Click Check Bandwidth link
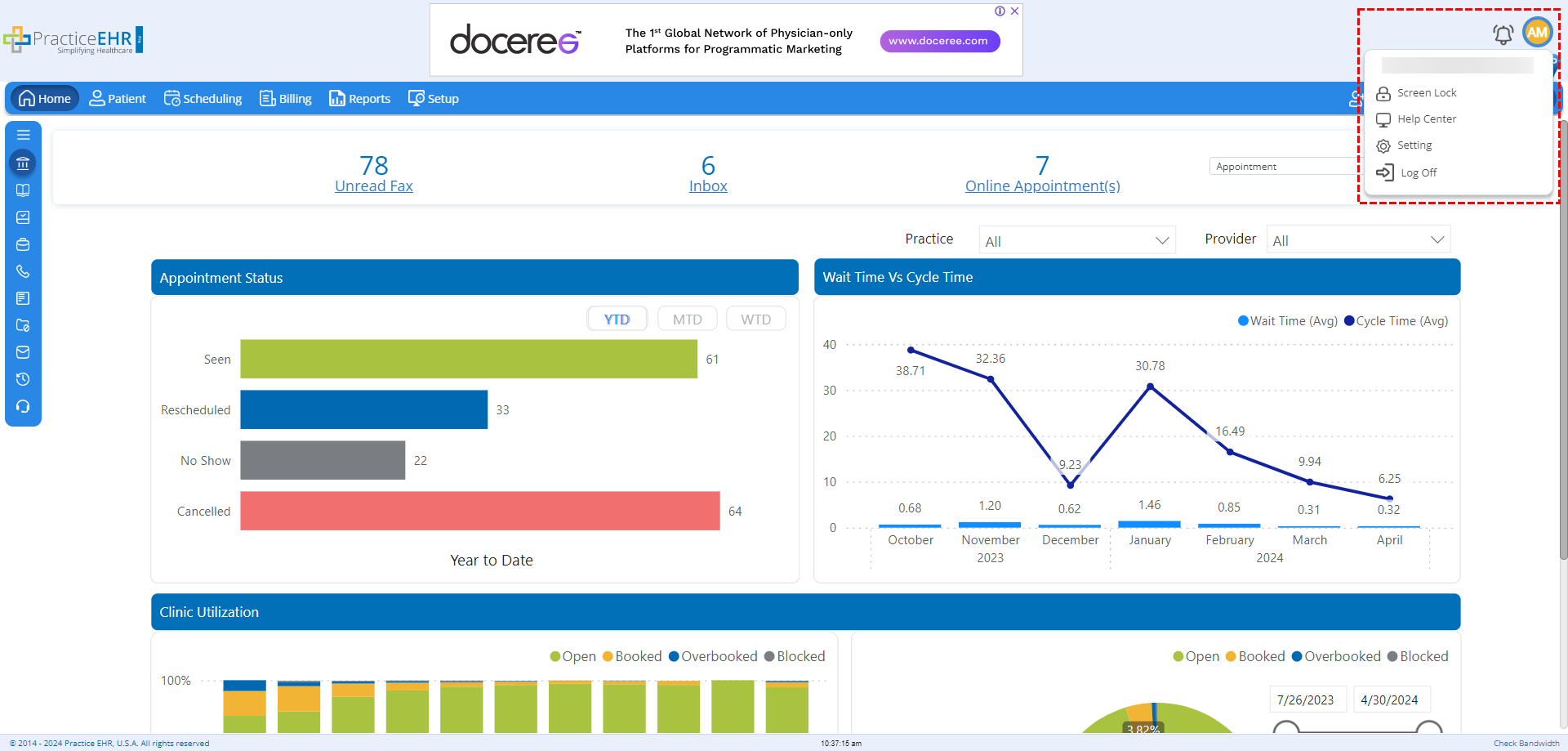 (x=1526, y=744)
